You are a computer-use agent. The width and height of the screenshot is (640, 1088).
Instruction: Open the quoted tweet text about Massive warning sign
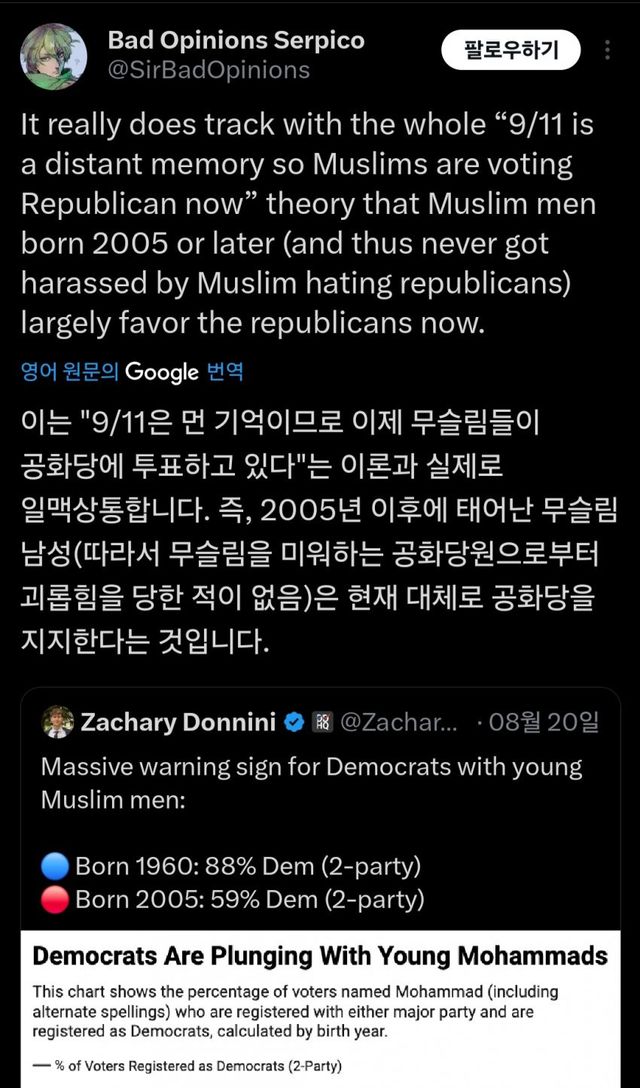coord(311,783)
